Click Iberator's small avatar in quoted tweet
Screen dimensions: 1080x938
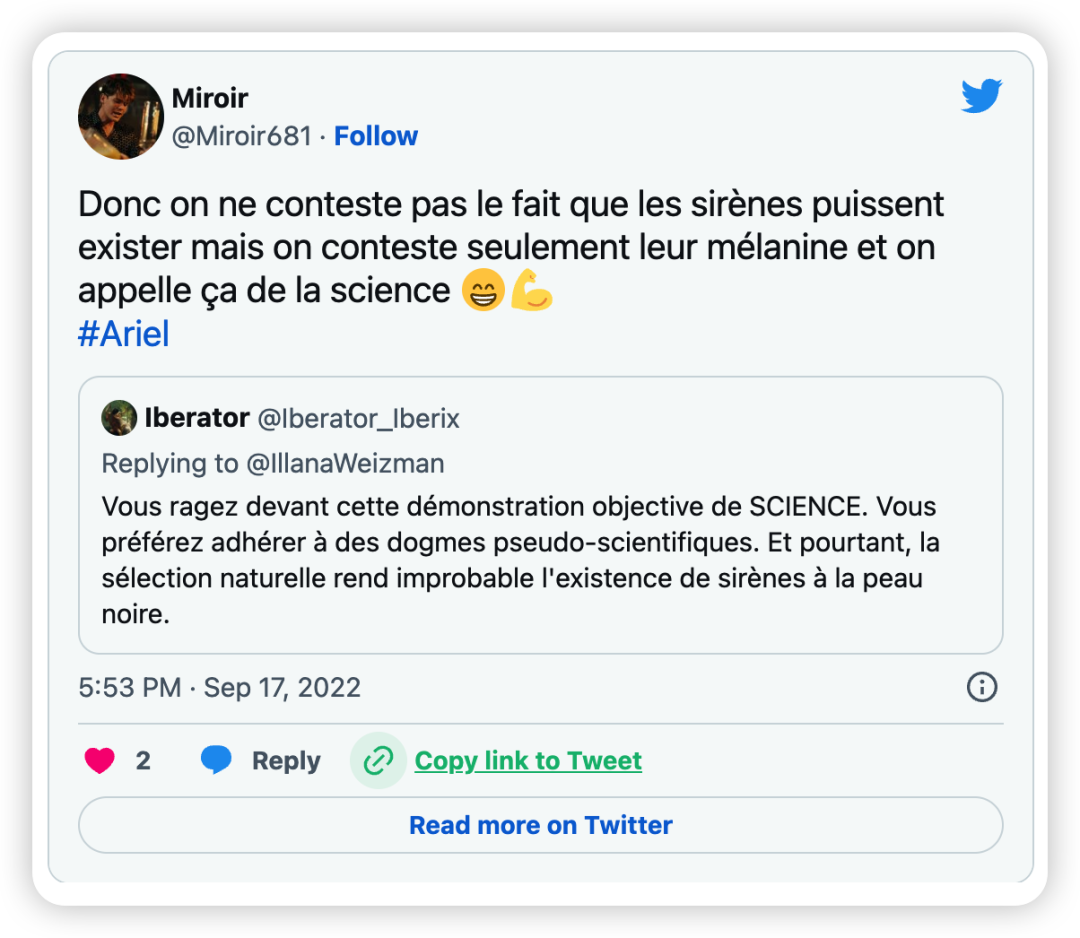click(x=119, y=418)
